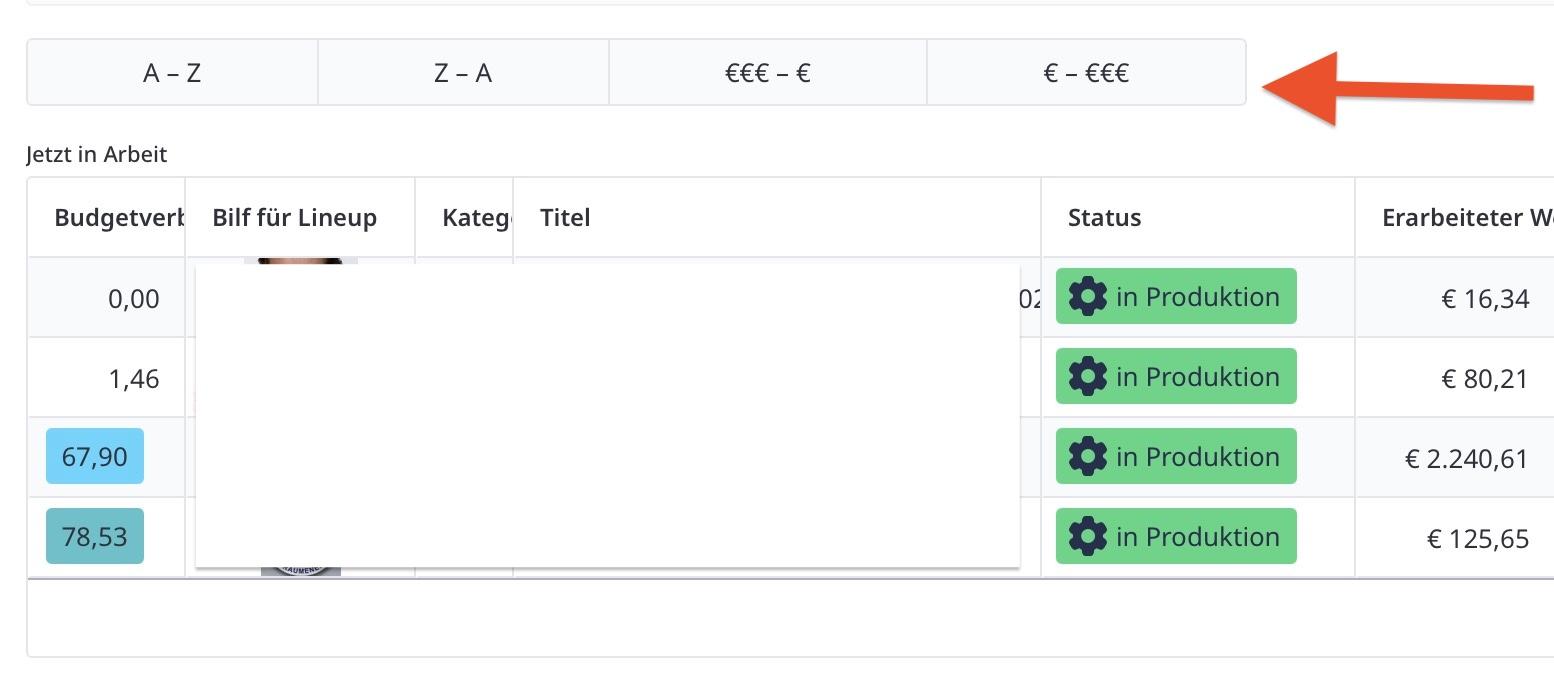Click the € 80,21 value cell
1554x692 pixels.
1485,379
